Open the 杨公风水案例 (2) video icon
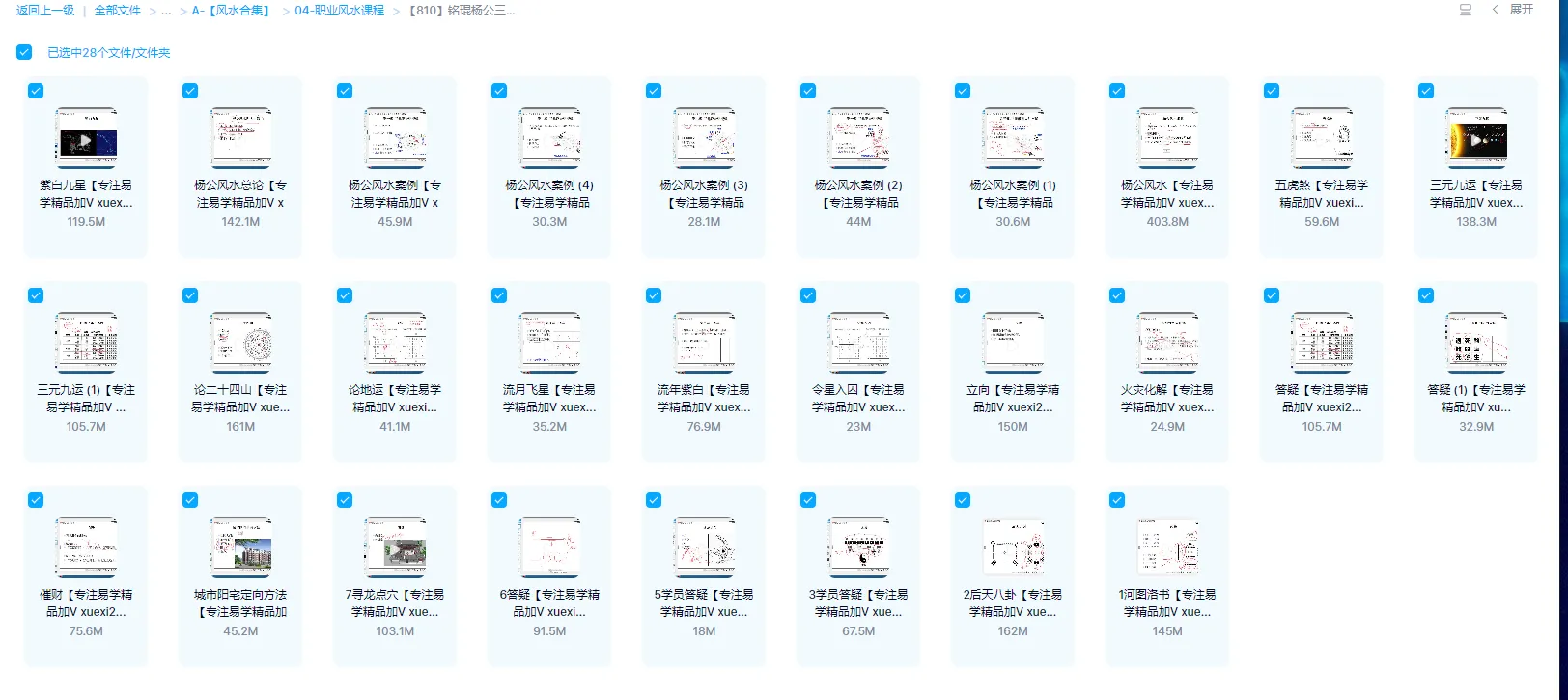 (x=858, y=139)
